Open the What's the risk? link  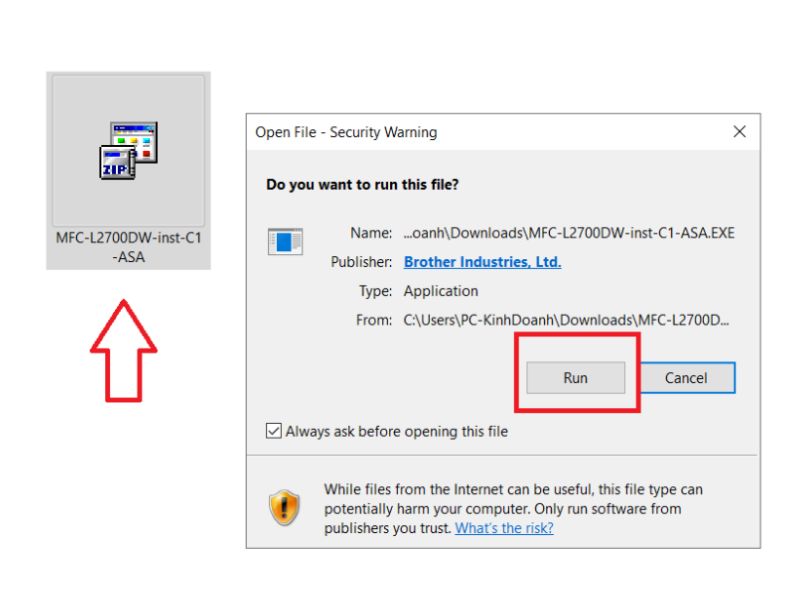click(504, 528)
